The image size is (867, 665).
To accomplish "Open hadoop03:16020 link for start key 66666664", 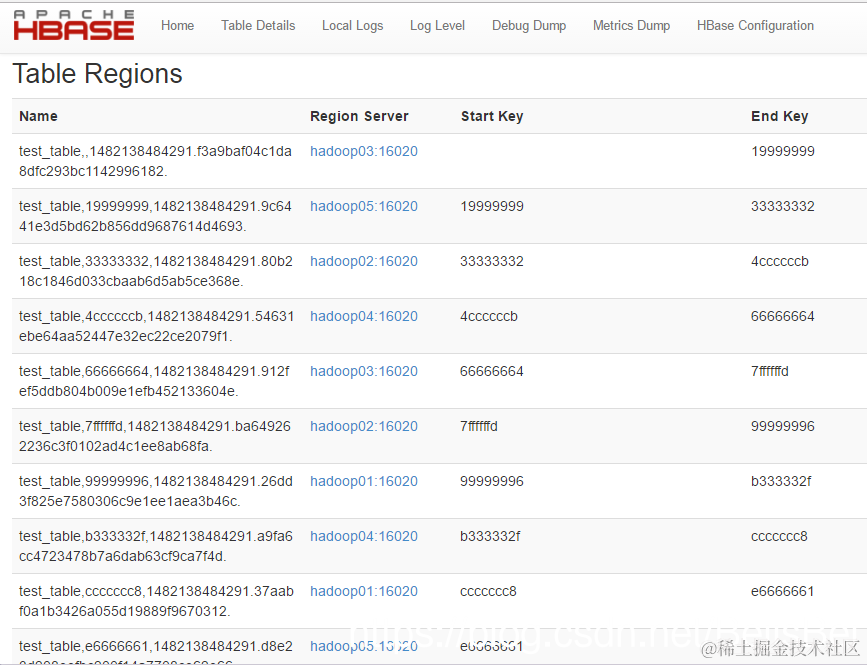I will (364, 371).
